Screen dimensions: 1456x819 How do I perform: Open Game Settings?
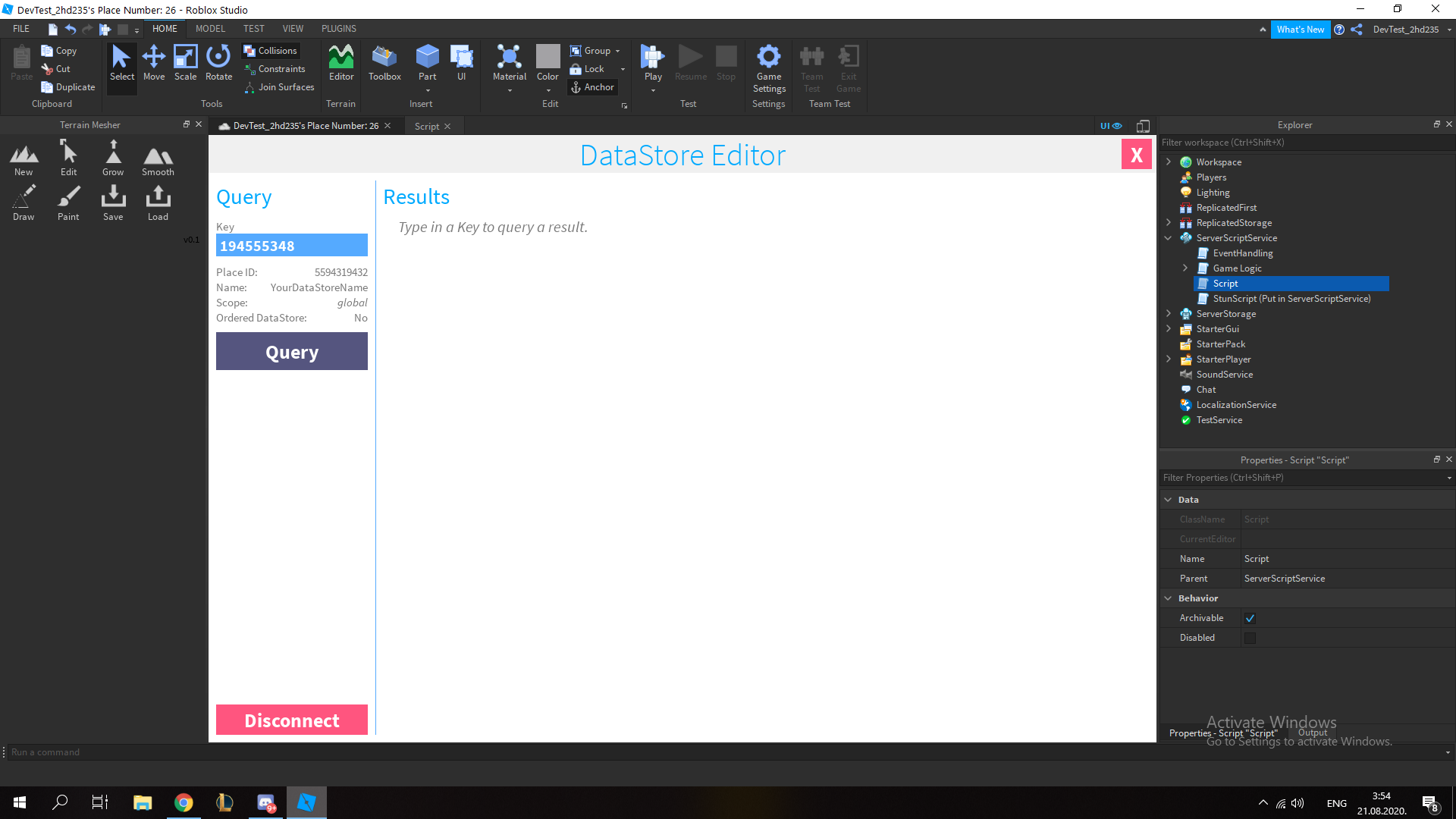click(768, 68)
